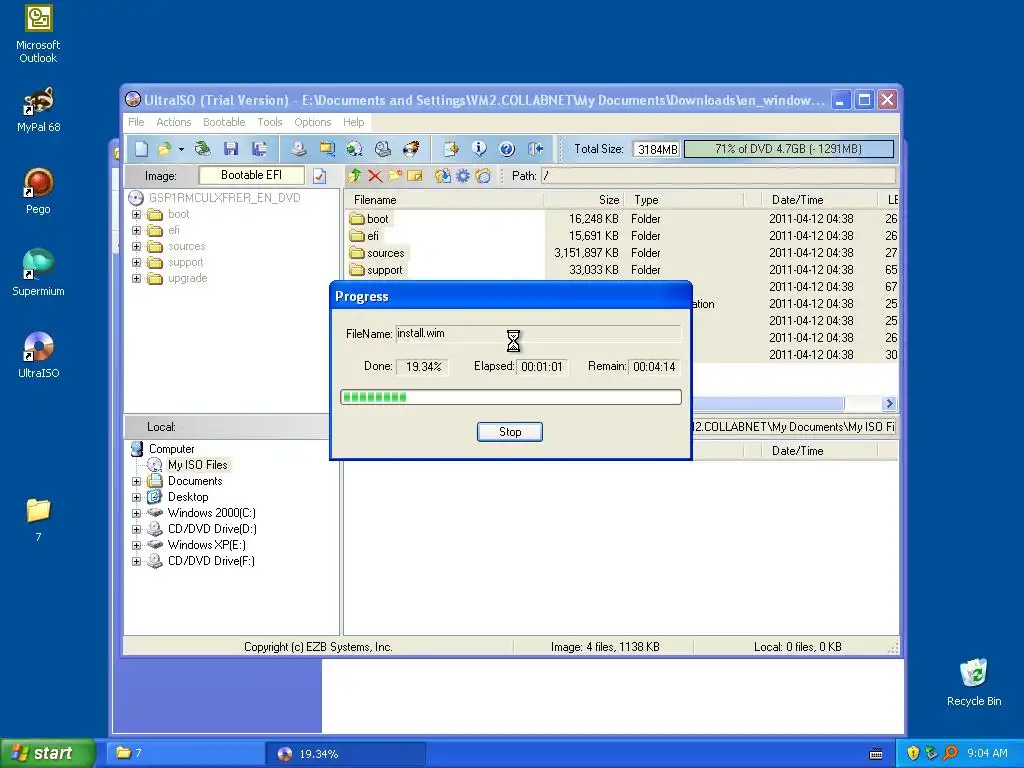This screenshot has height=768, width=1024.
Task: Click the Help question mark icon
Action: pos(507,149)
